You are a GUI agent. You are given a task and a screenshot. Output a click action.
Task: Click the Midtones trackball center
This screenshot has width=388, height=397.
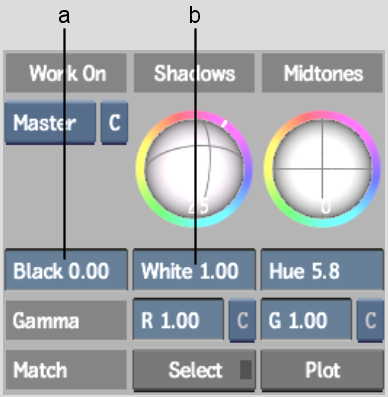[x=322, y=169]
